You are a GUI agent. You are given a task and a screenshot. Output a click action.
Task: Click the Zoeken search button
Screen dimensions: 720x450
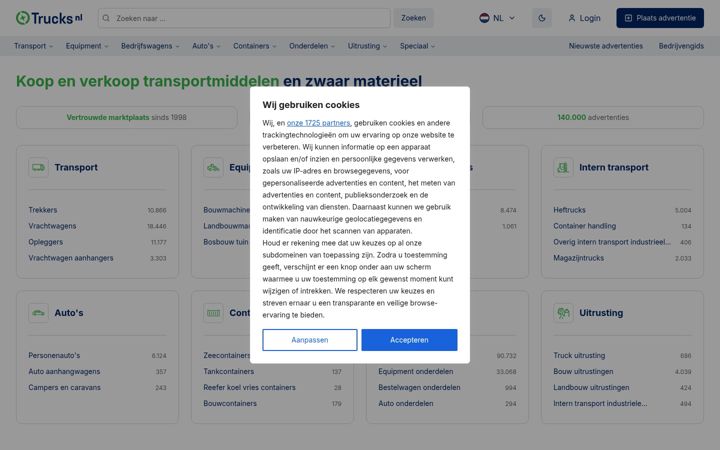pyautogui.click(x=413, y=18)
